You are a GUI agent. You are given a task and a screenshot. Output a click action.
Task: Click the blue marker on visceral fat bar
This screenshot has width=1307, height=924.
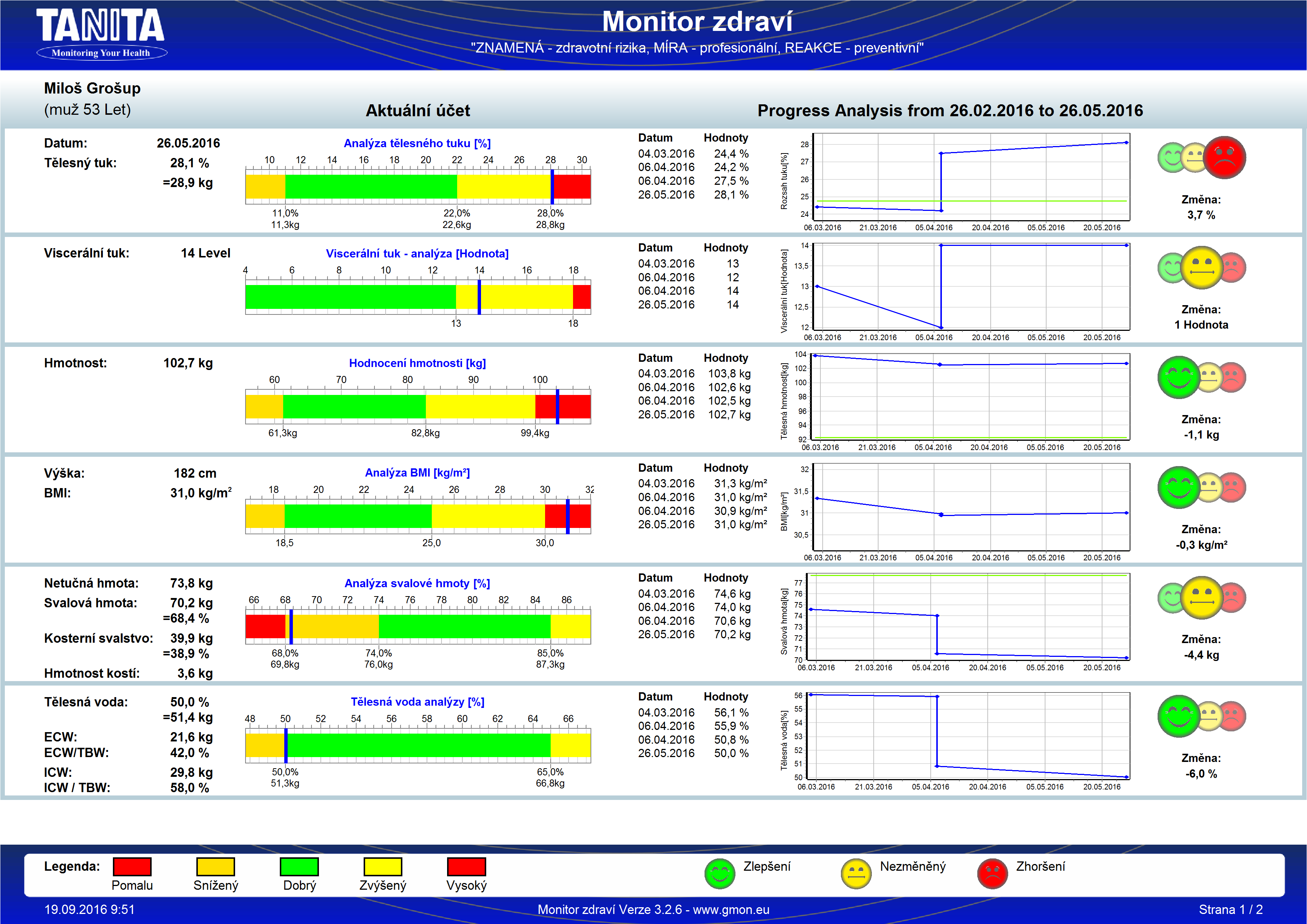479,297
